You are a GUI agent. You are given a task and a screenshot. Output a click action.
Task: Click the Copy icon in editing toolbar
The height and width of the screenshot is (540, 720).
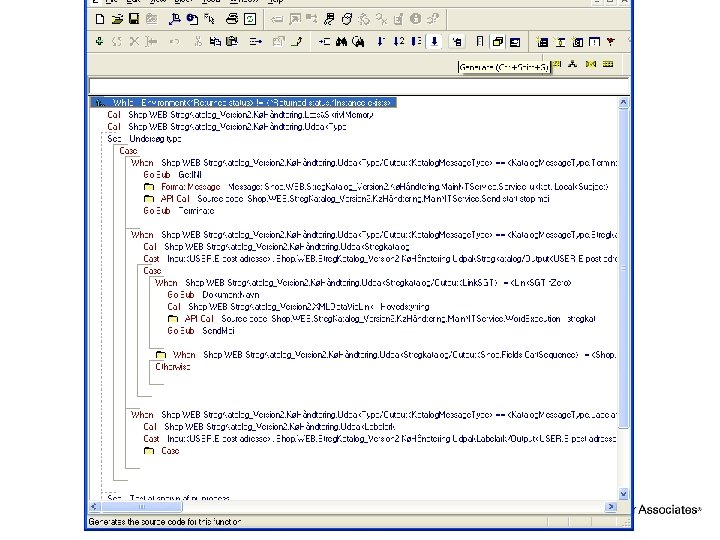click(x=215, y=41)
